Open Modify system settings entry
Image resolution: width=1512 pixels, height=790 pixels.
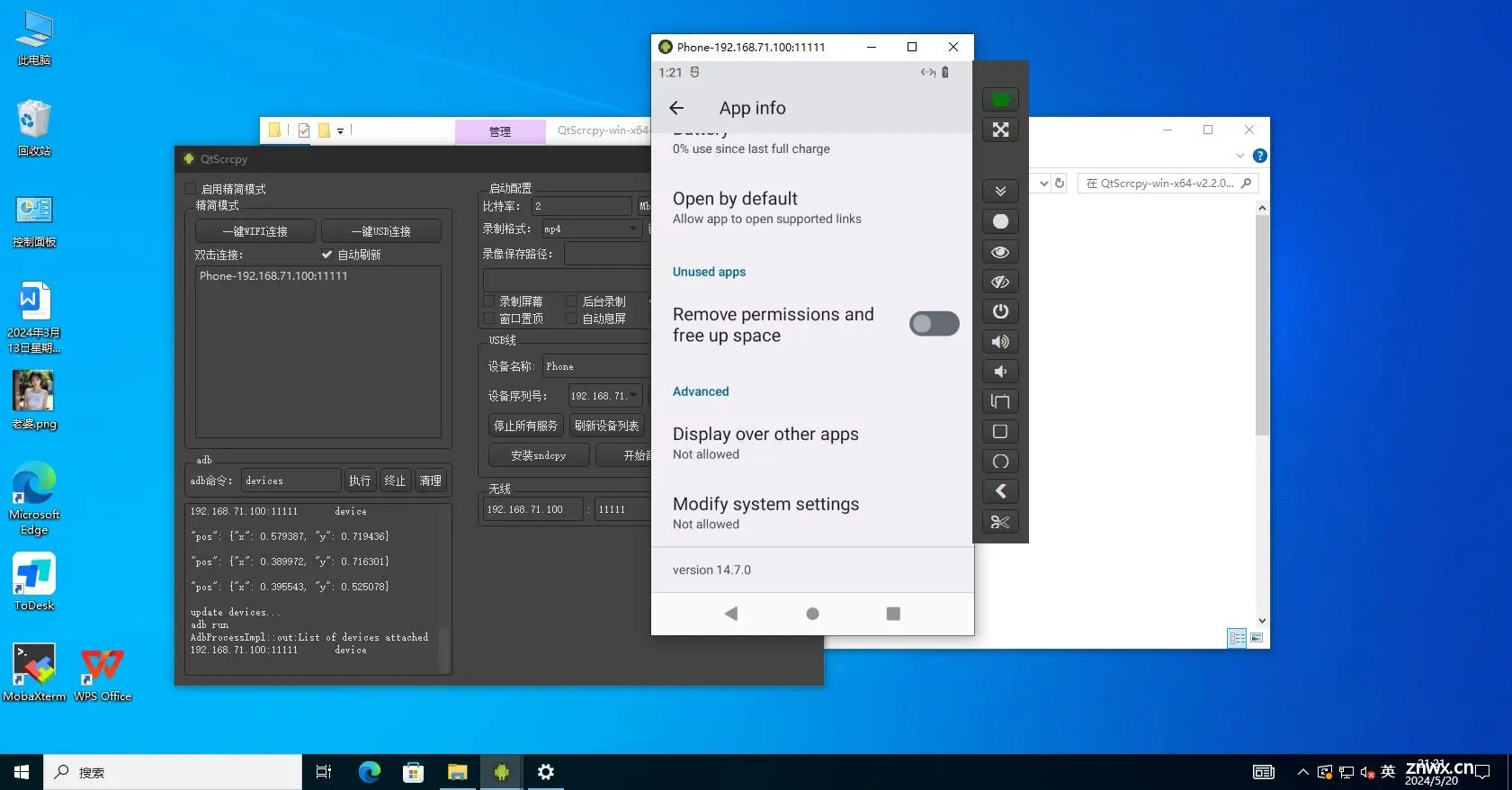tap(812, 513)
